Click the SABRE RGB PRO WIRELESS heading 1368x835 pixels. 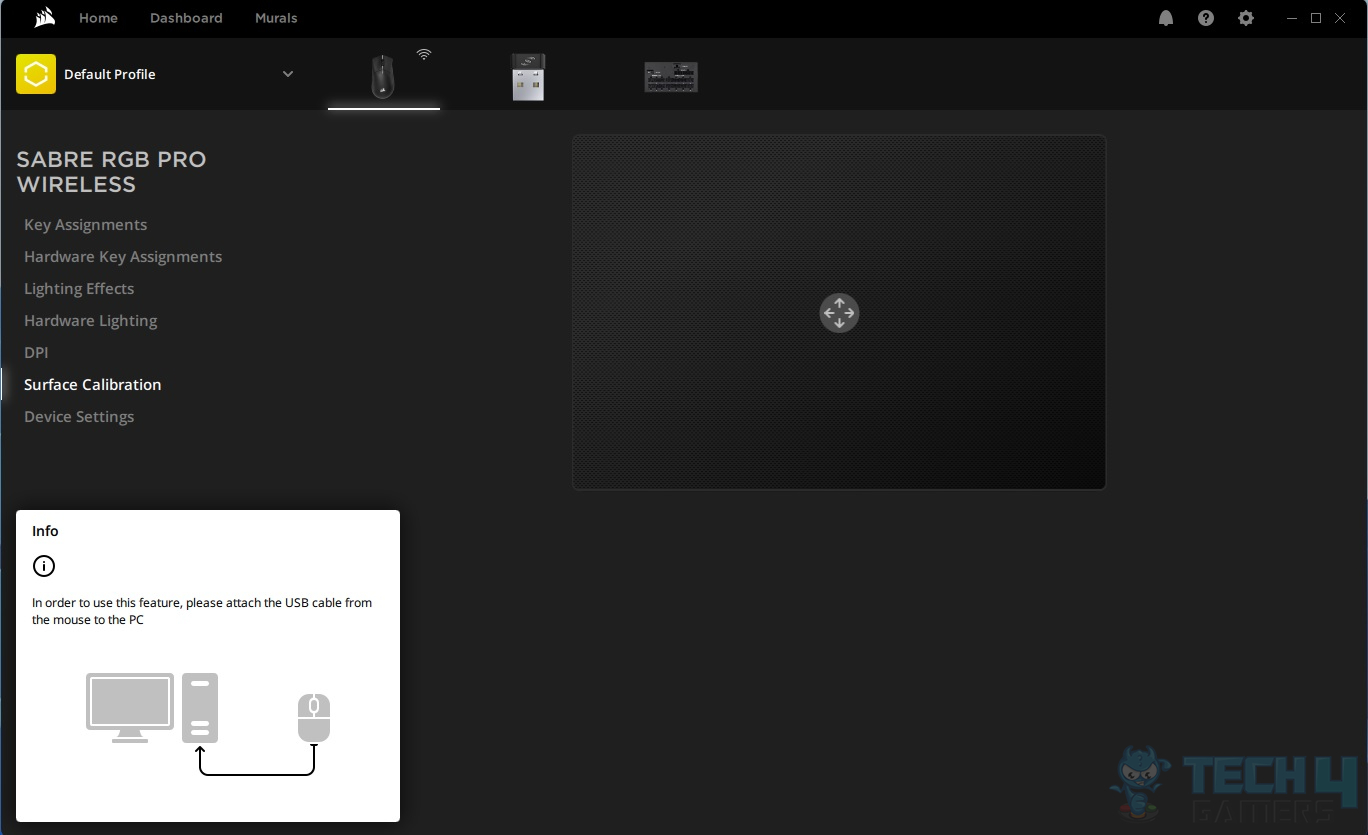click(111, 172)
